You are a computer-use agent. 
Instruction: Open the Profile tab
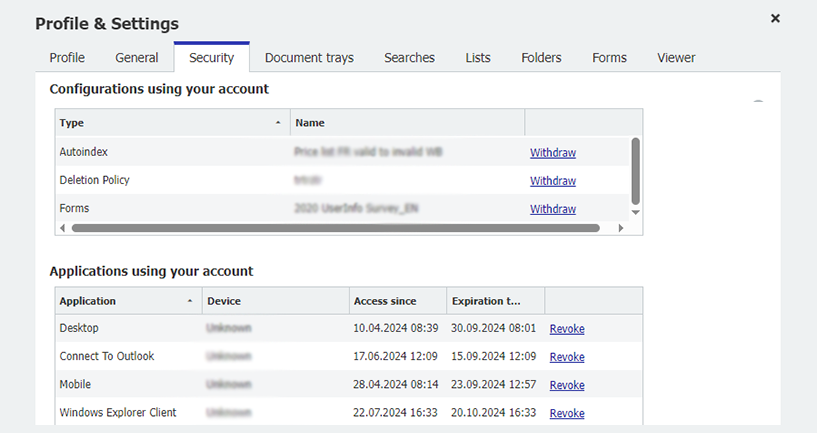coord(67,58)
